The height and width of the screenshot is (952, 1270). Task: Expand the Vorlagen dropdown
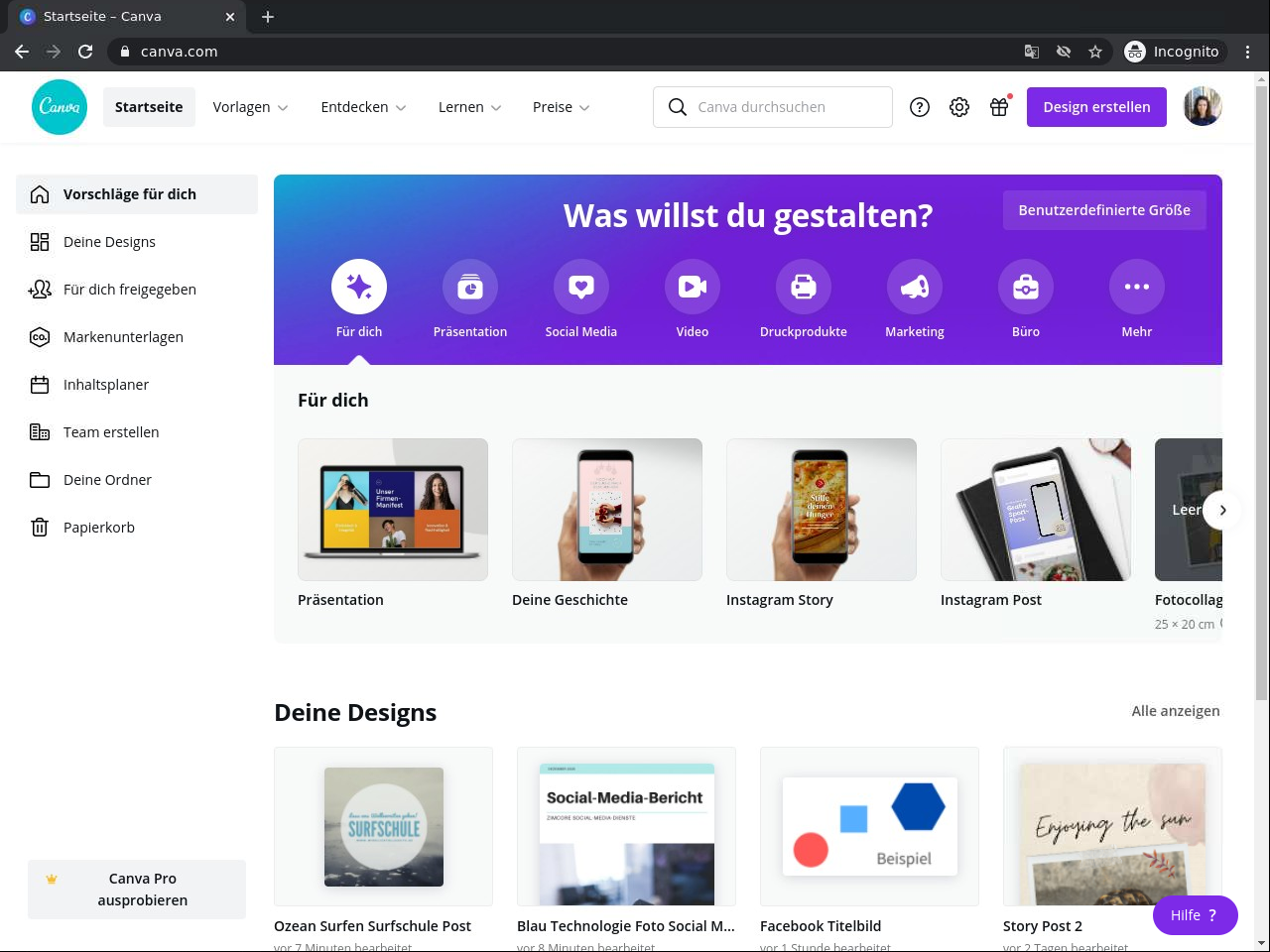pos(250,107)
